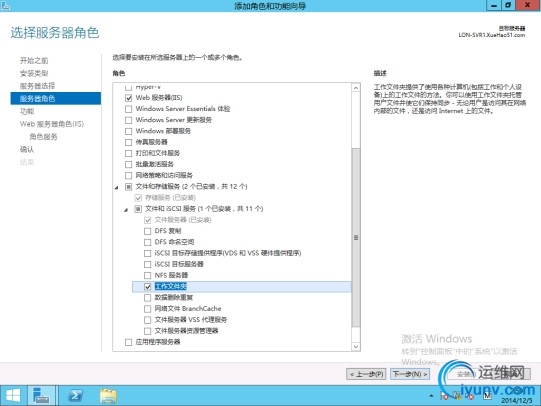Go to the 功能 wizard step

click(x=27, y=111)
